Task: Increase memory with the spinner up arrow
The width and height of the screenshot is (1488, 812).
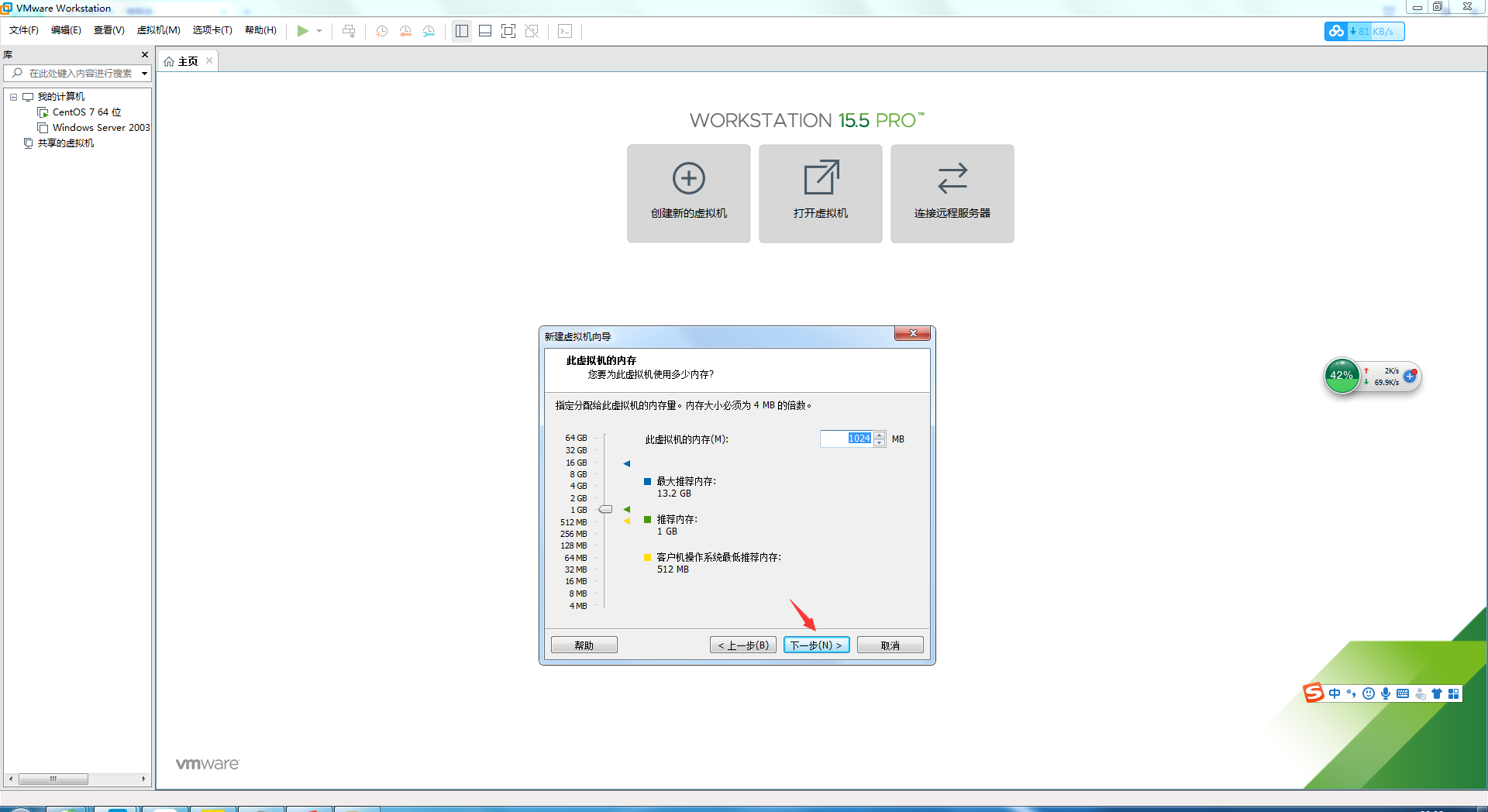Action: 880,435
